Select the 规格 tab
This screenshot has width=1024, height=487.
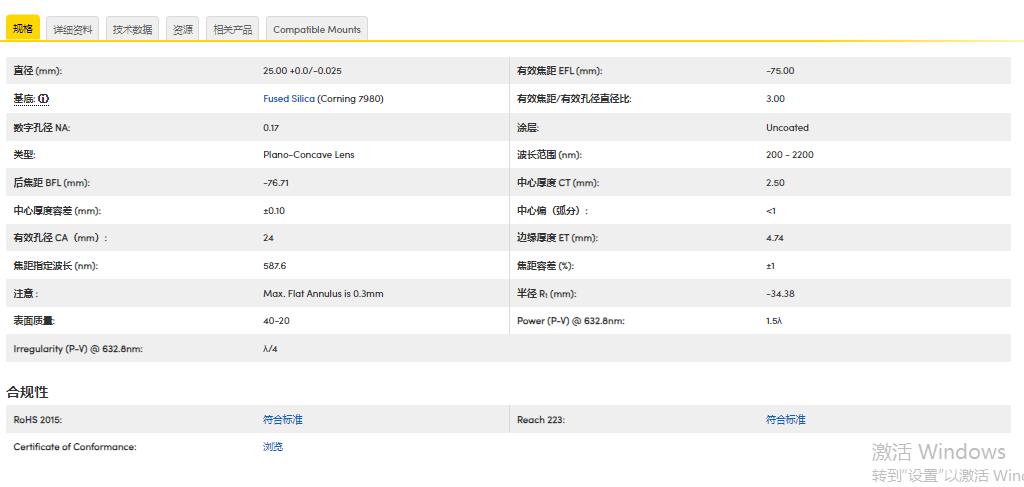(x=23, y=29)
